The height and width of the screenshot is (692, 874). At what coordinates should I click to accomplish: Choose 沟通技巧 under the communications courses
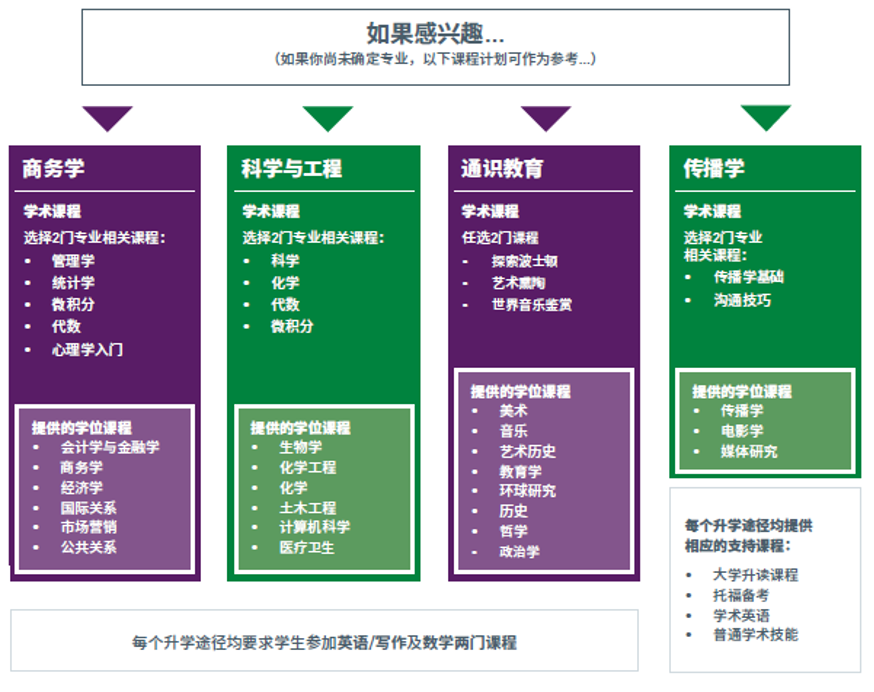pos(742,300)
